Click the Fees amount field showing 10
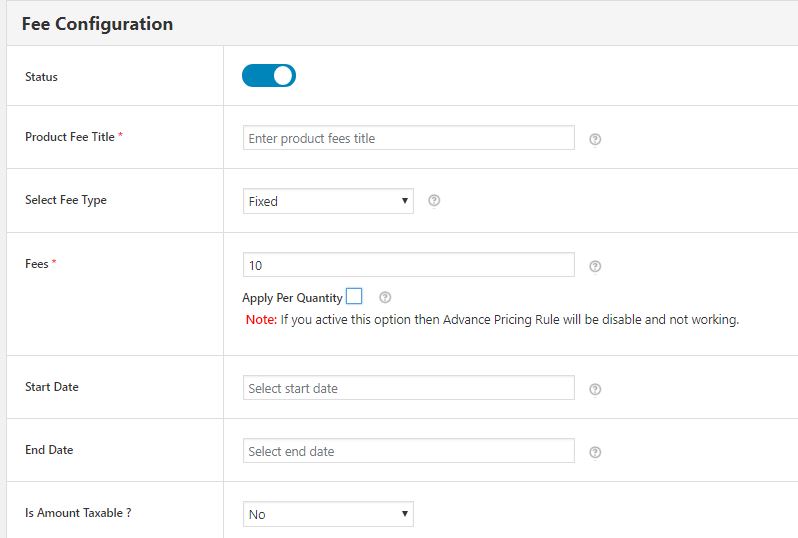Viewport: 798px width, 538px height. coord(409,265)
